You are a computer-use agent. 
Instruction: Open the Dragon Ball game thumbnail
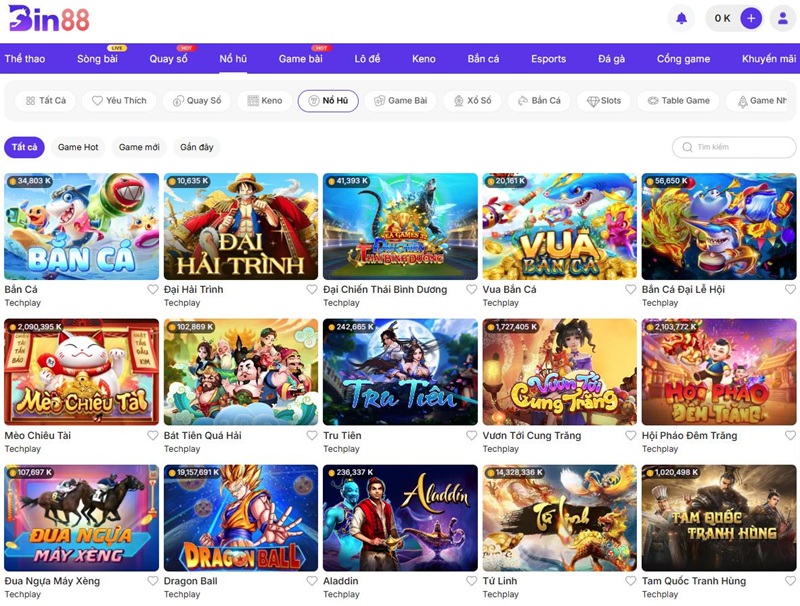pyautogui.click(x=241, y=518)
